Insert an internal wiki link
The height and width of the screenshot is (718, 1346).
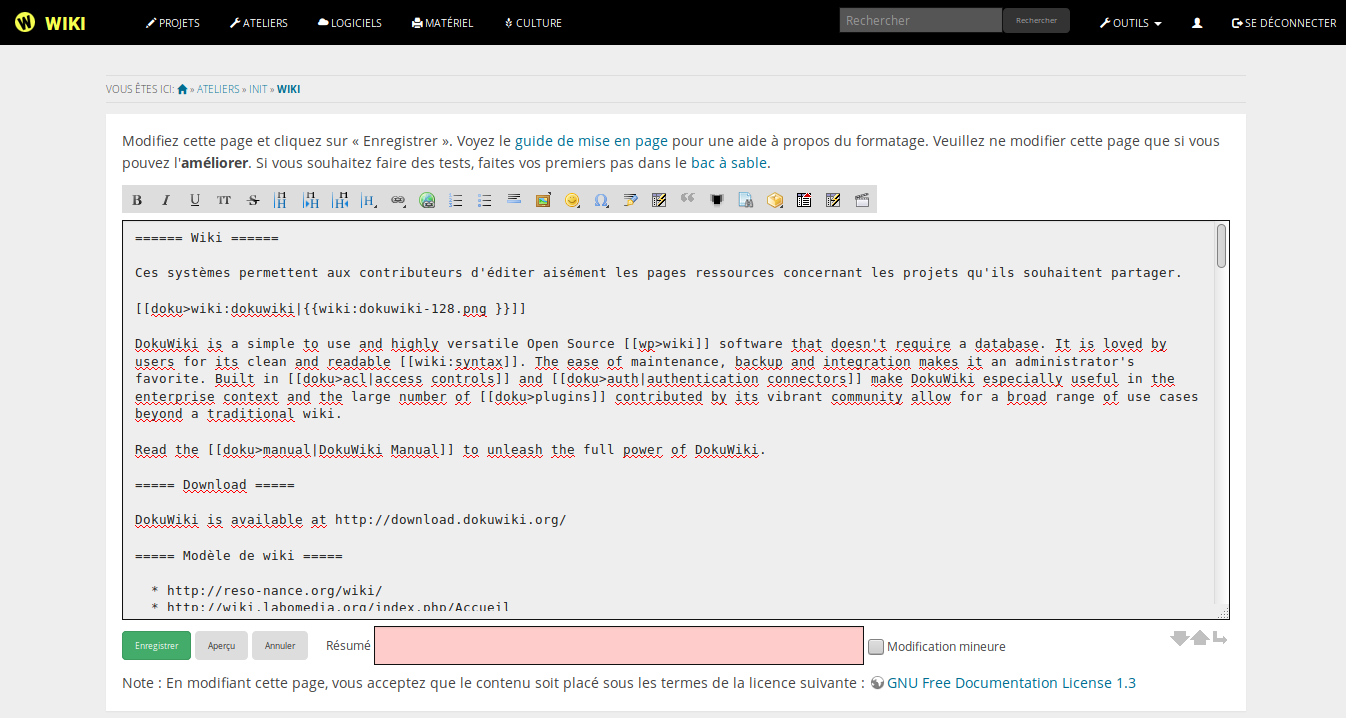tap(397, 200)
